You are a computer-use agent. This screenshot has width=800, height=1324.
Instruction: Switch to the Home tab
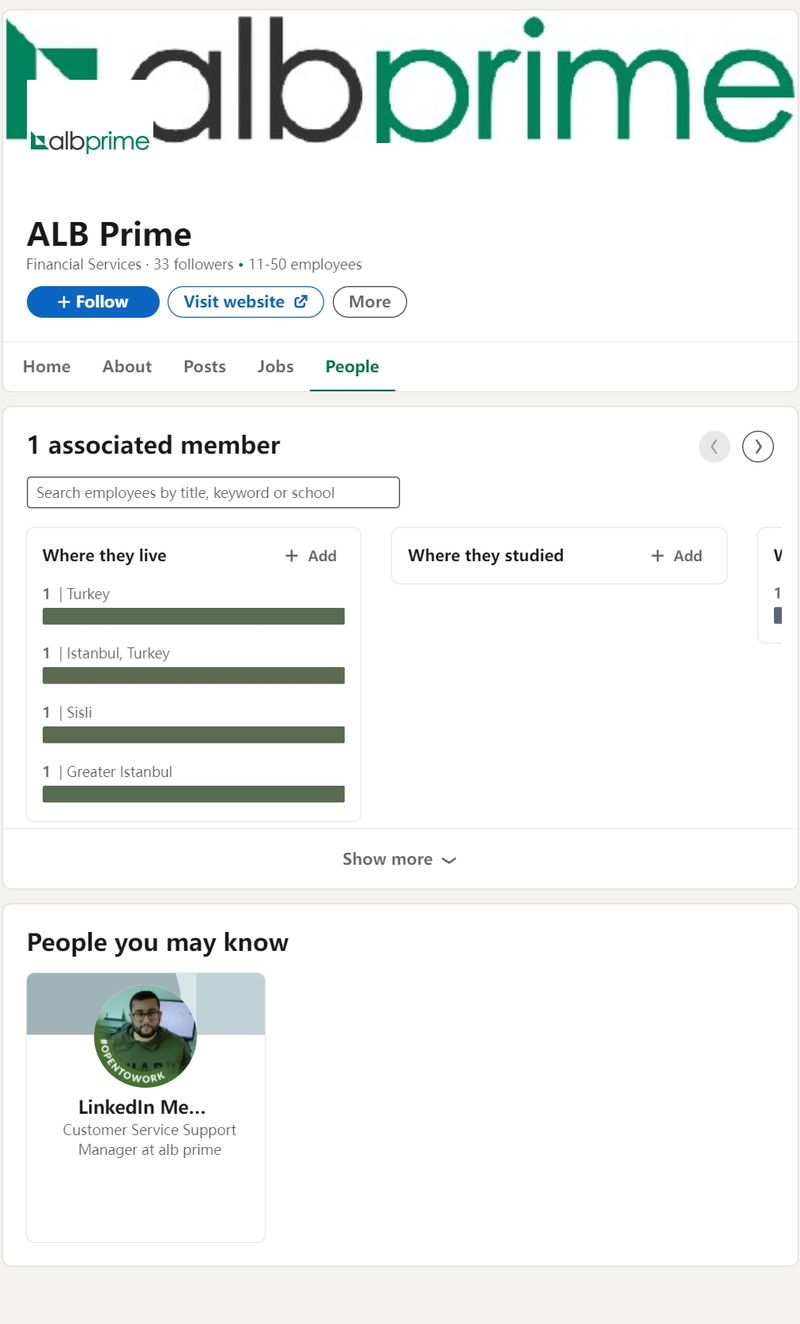47,366
